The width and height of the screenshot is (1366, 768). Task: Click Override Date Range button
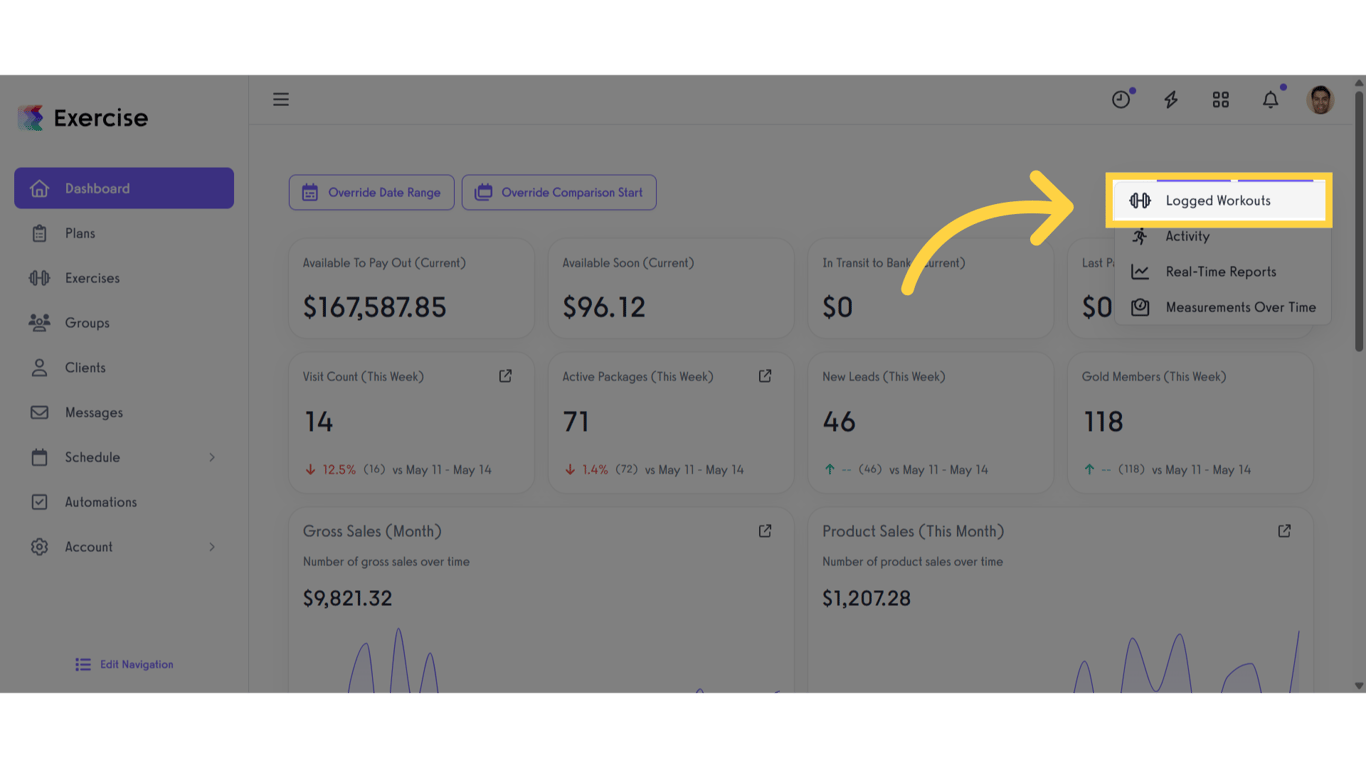(x=372, y=193)
